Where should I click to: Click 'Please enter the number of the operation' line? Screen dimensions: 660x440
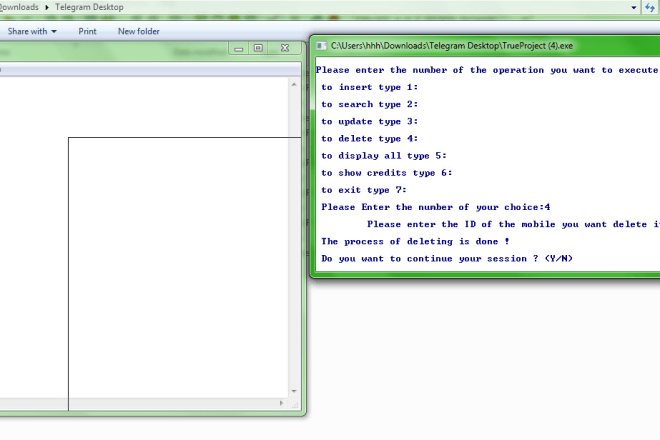coord(487,70)
